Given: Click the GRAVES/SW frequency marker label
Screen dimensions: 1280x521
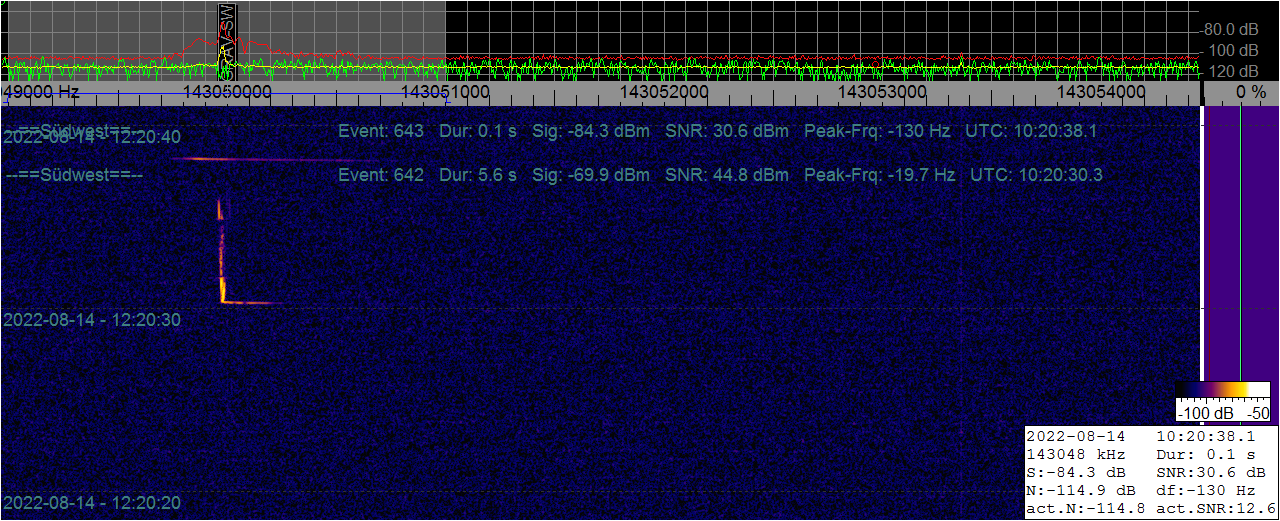Looking at the screenshot, I should [227, 40].
